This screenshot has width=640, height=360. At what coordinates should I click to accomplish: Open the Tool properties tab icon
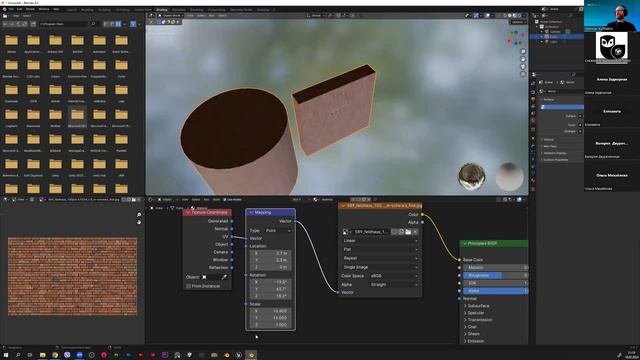tap(533, 83)
